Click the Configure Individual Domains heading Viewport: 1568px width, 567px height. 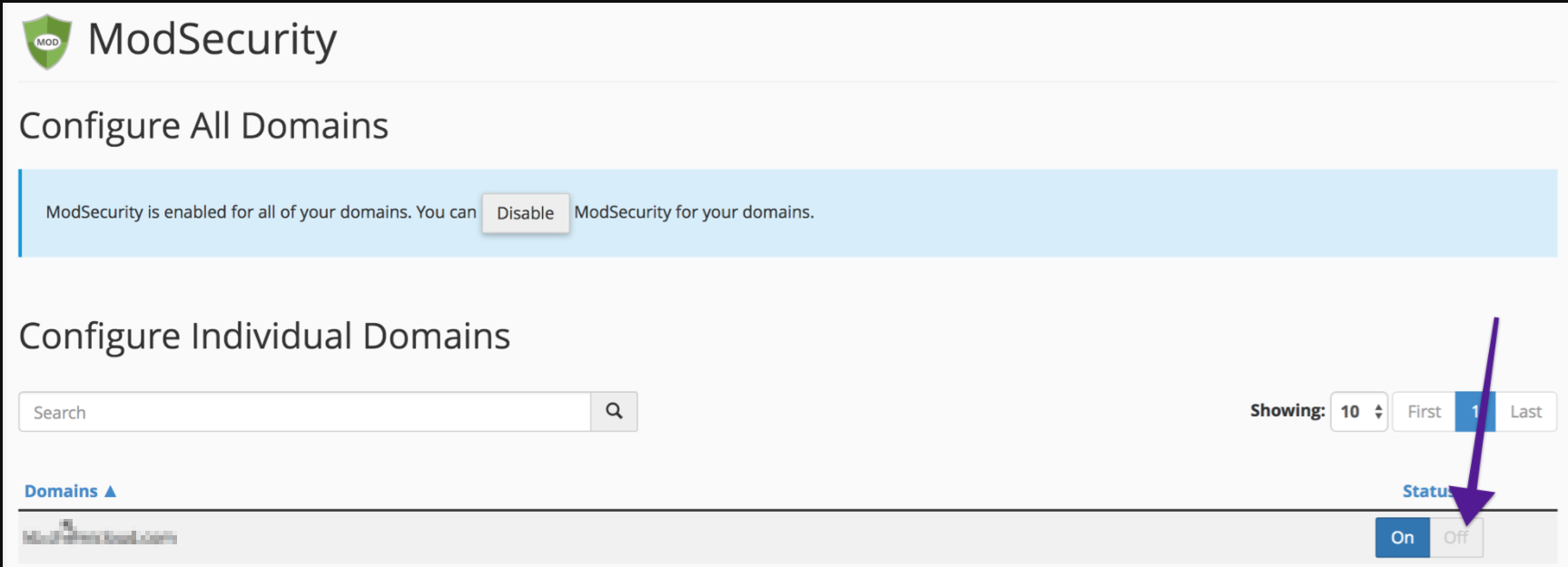pyautogui.click(x=264, y=336)
